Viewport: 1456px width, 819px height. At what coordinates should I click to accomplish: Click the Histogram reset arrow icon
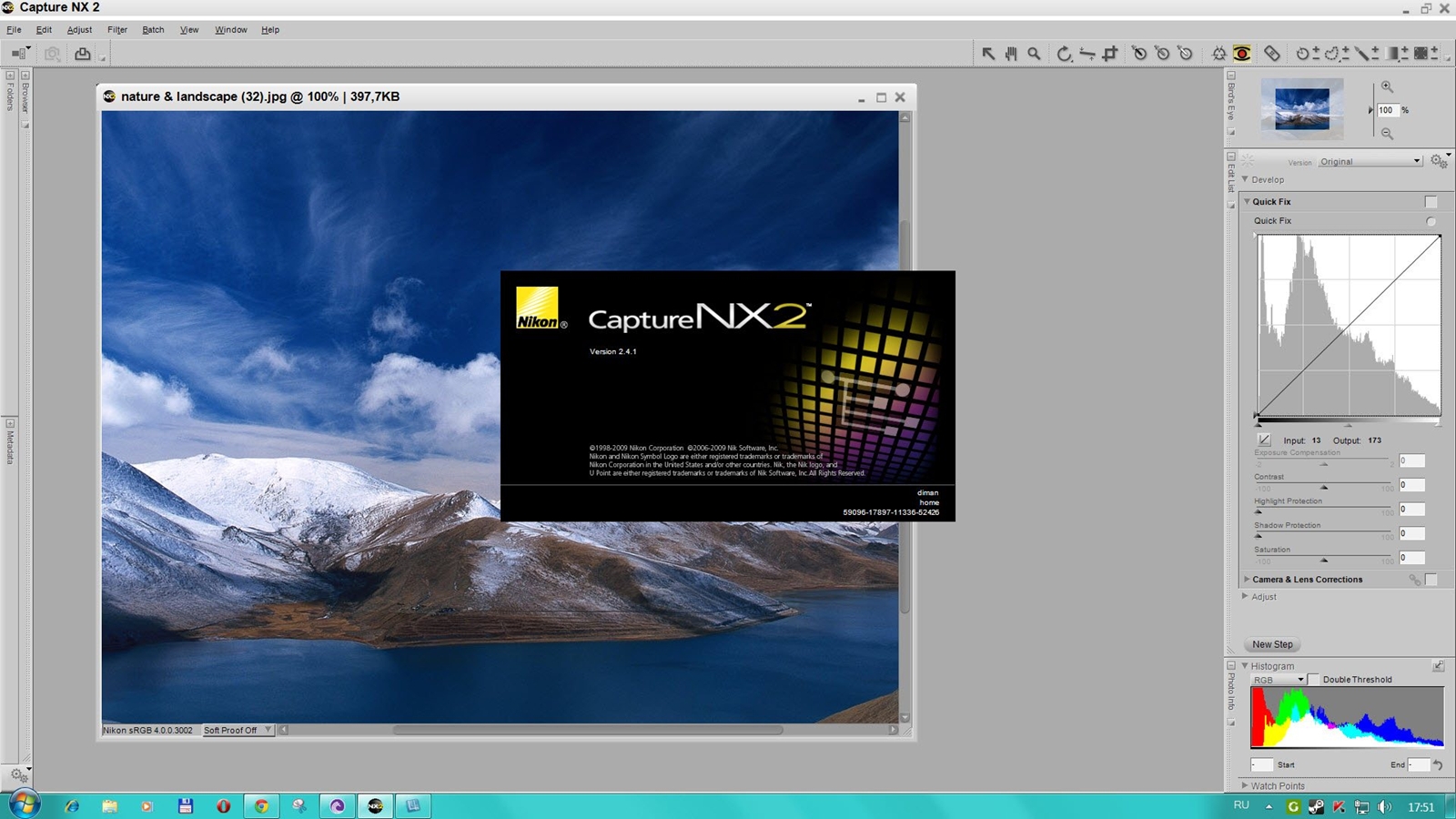click(x=1438, y=764)
